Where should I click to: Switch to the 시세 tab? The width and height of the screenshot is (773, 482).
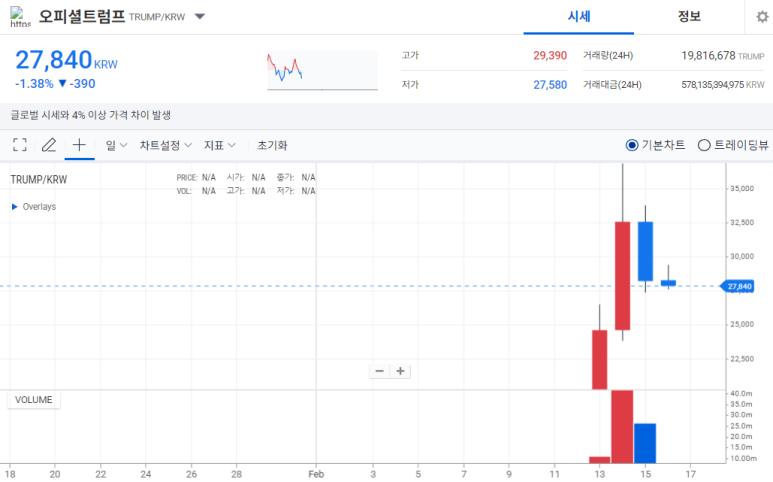coord(579,17)
